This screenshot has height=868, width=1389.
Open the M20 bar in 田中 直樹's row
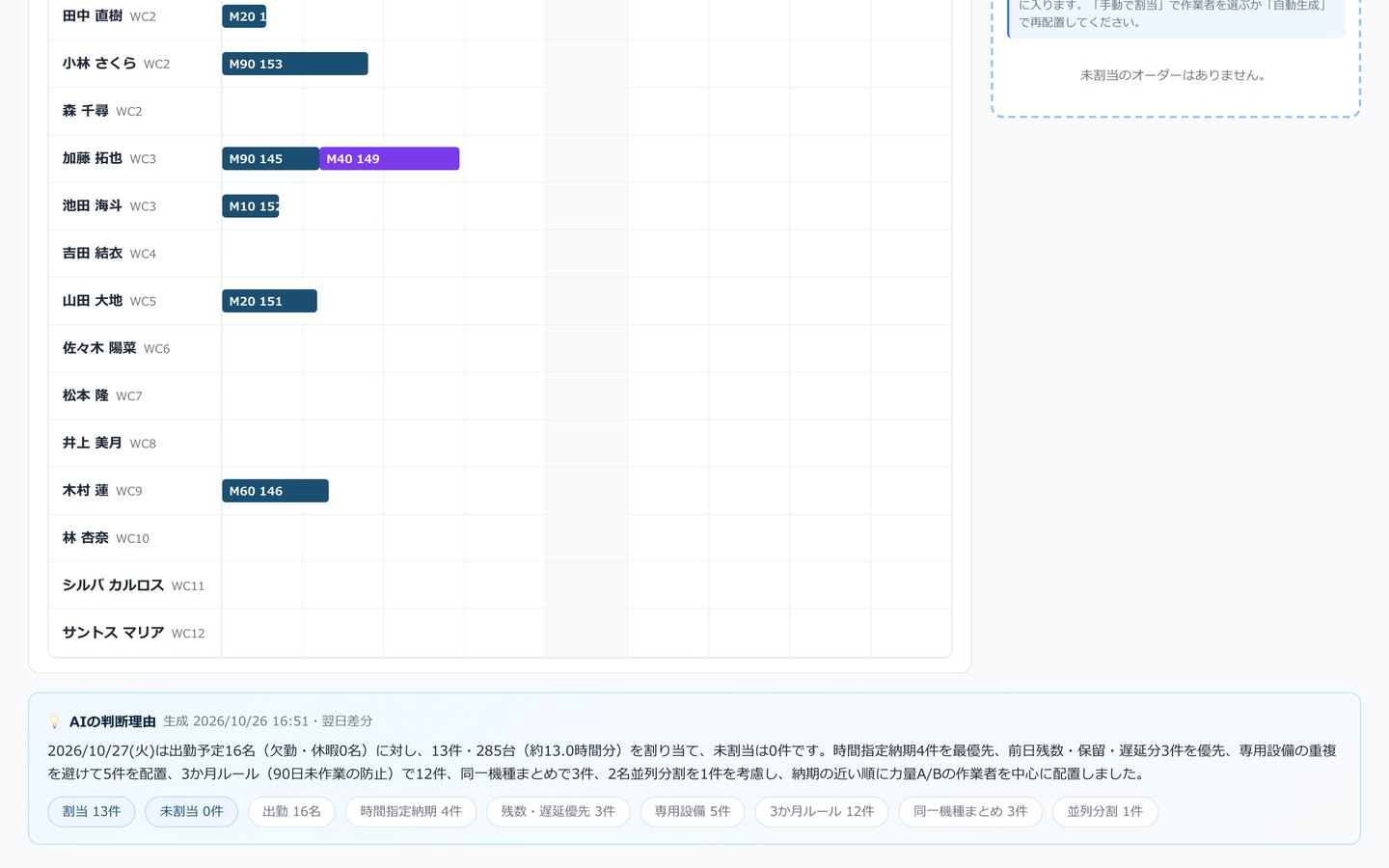[x=244, y=16]
